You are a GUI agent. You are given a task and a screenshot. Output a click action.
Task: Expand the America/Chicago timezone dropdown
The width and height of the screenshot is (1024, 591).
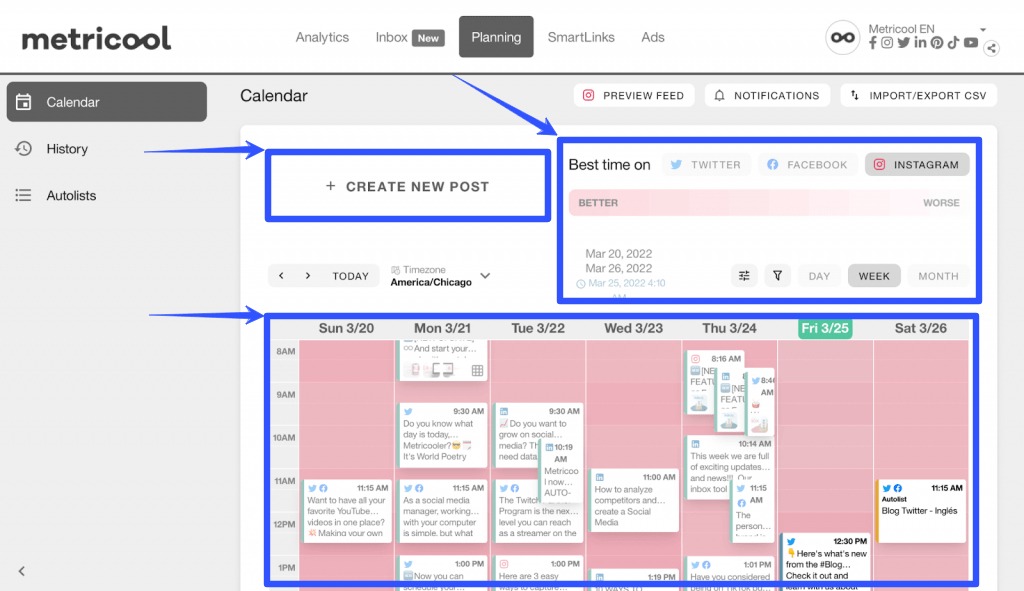pos(486,276)
